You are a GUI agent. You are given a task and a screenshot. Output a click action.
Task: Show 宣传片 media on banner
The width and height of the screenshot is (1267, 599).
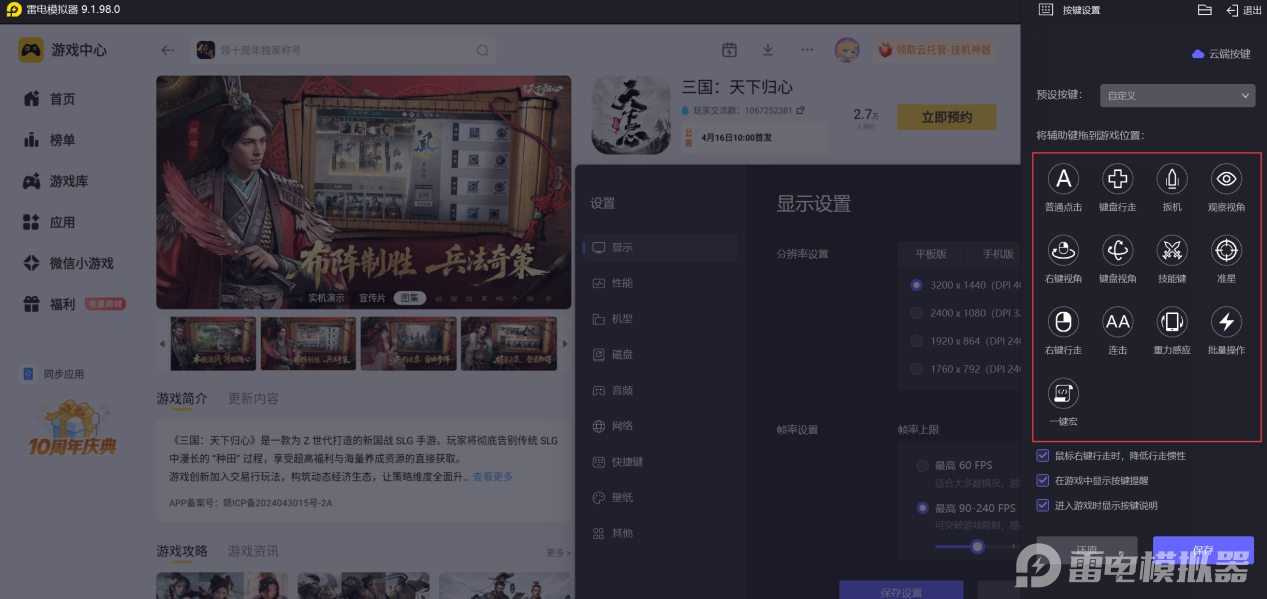(372, 298)
